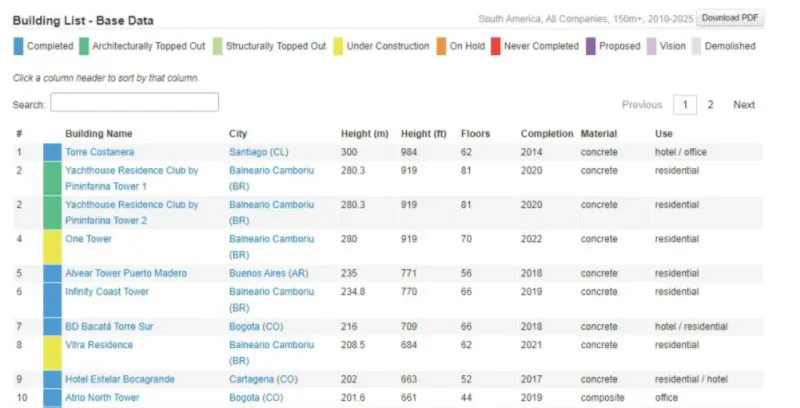Click the 984 ft height cell

409,152
